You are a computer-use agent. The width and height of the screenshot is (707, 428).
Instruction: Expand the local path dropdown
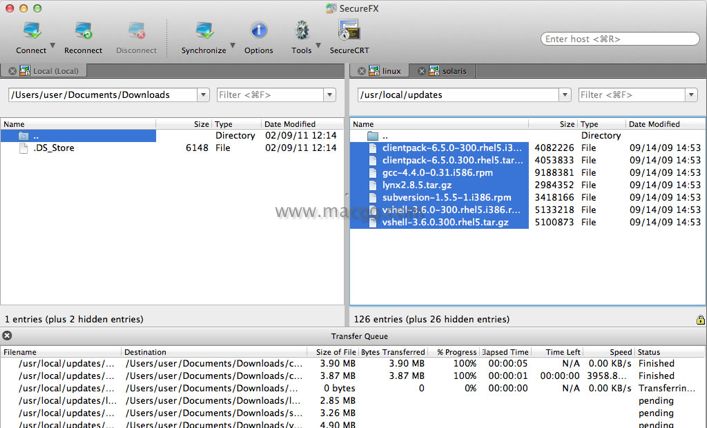(205, 95)
